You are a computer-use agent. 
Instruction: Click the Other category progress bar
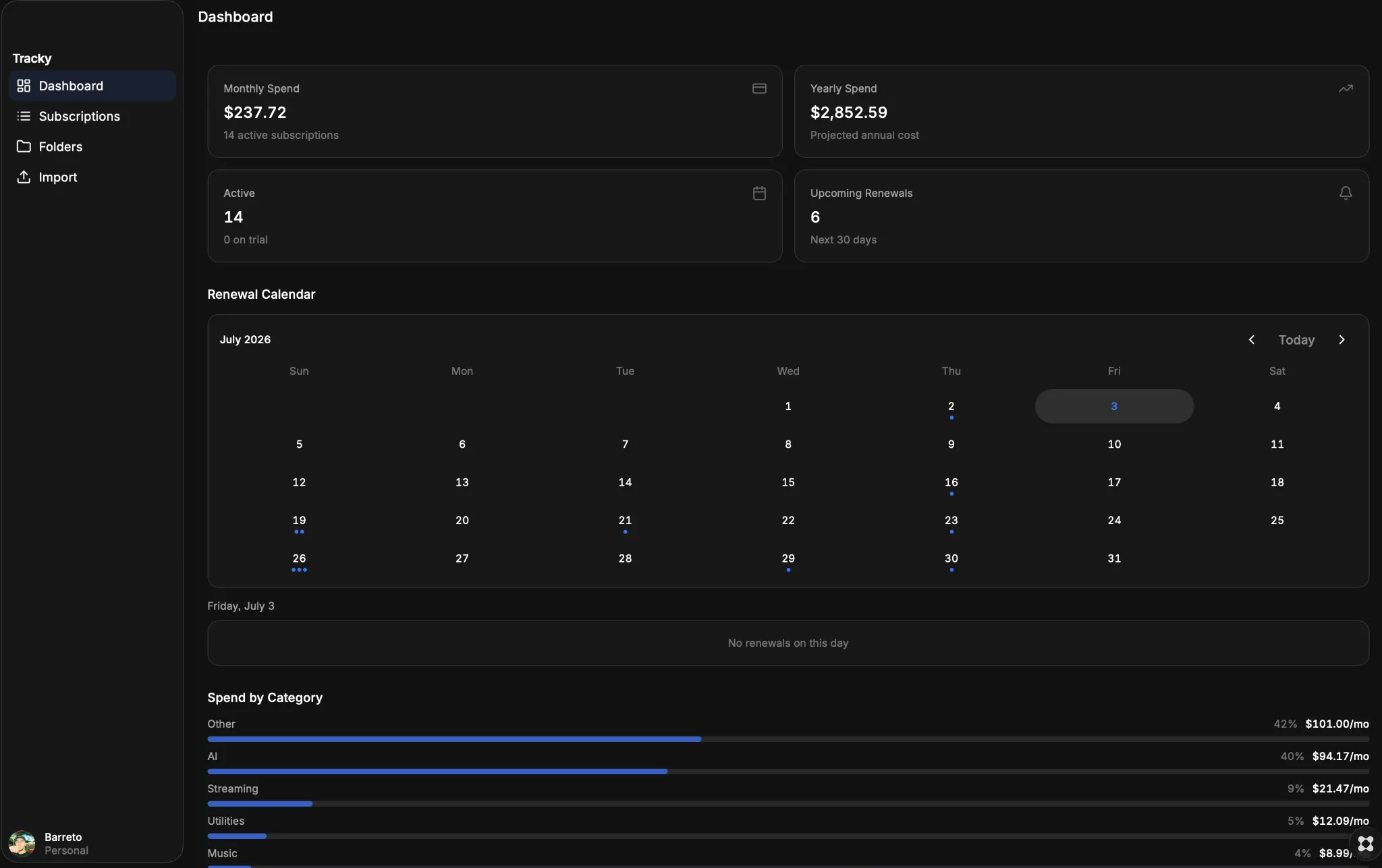(788, 739)
